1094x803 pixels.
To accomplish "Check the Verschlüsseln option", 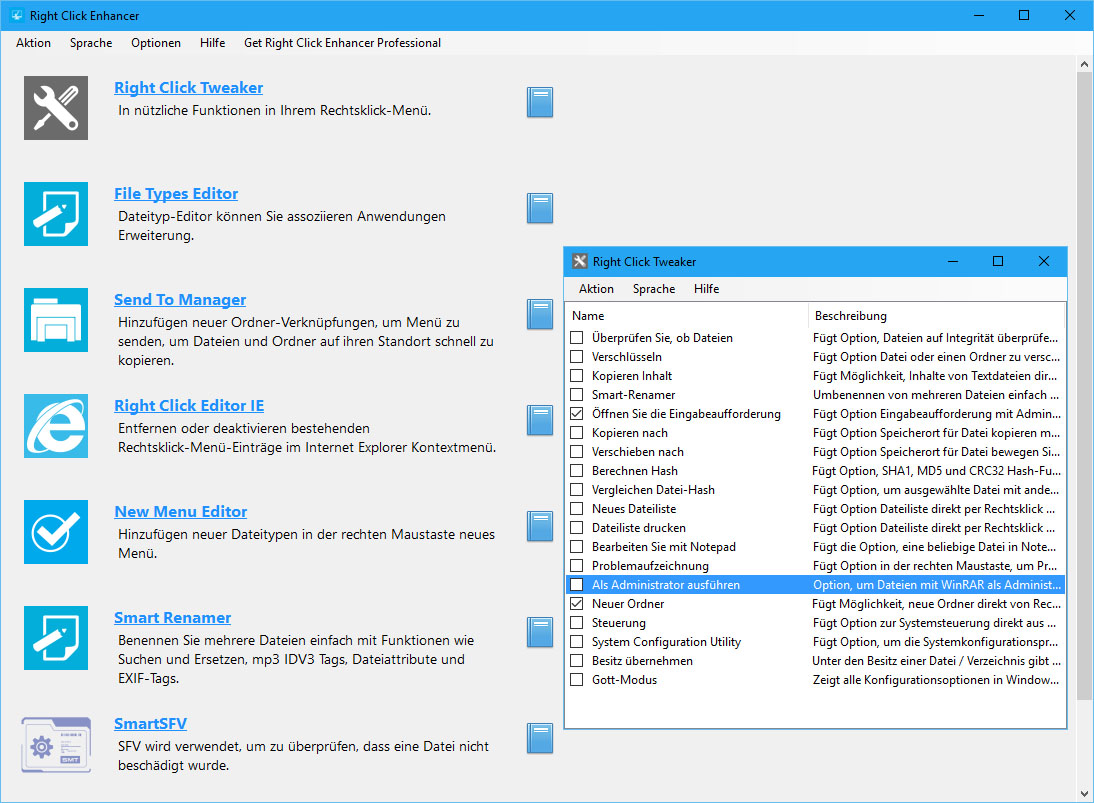I will pyautogui.click(x=576, y=357).
